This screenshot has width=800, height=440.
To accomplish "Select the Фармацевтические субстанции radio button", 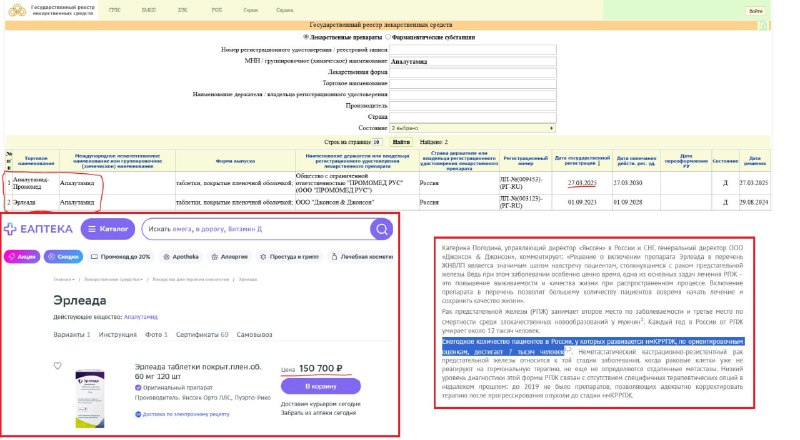I will pyautogui.click(x=388, y=37).
